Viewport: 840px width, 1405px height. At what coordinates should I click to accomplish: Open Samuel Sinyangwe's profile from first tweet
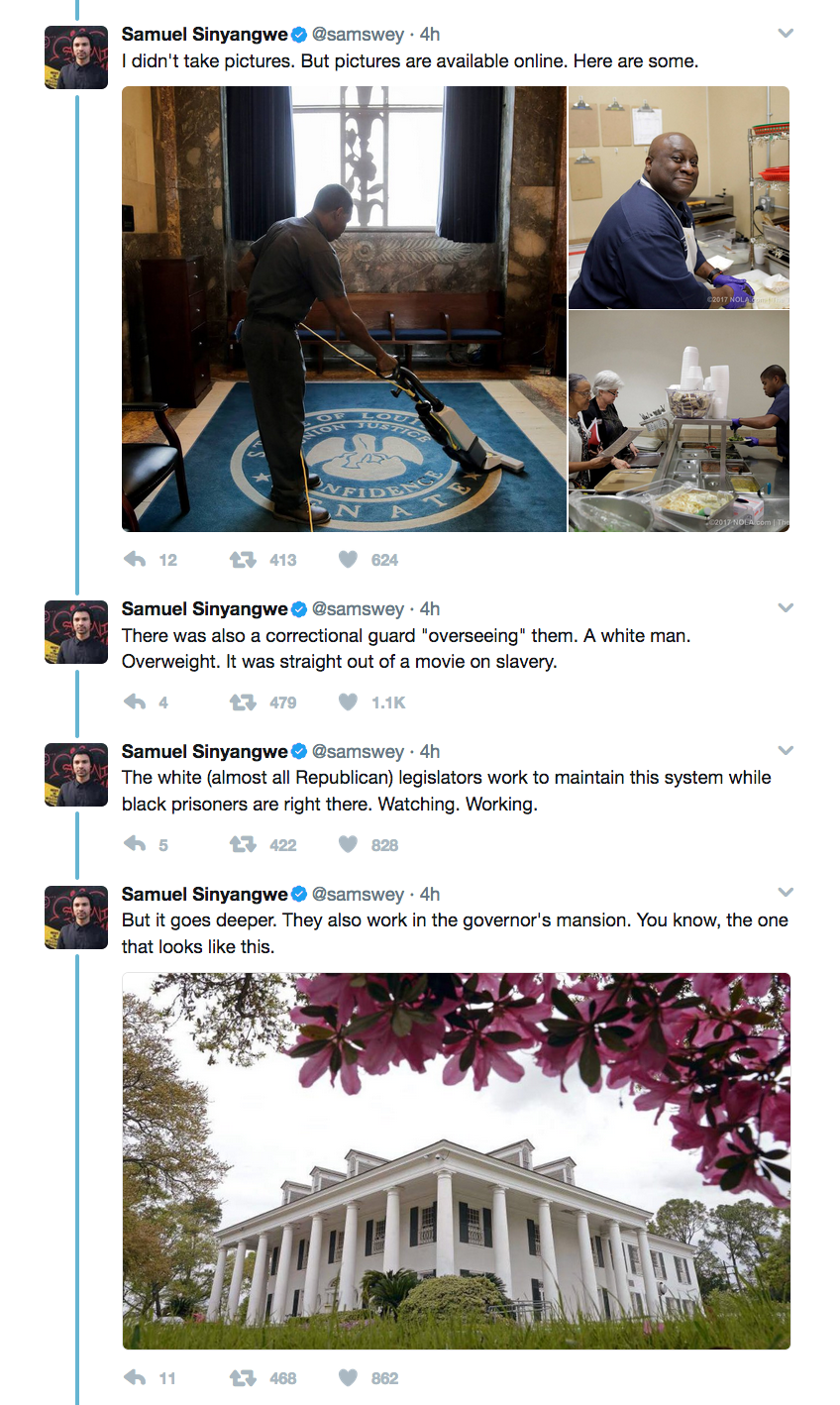(204, 34)
